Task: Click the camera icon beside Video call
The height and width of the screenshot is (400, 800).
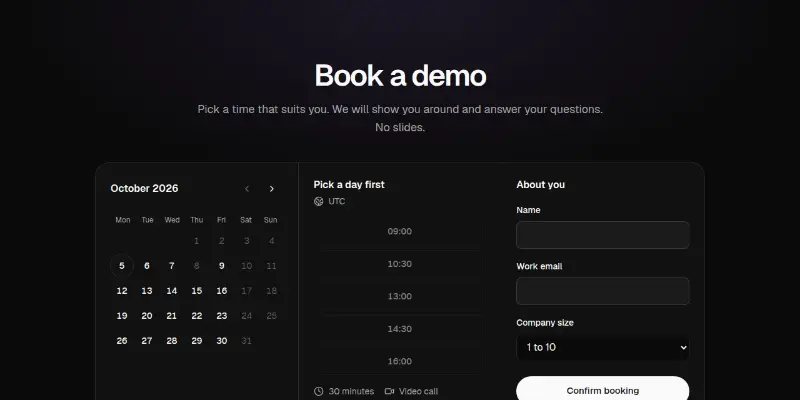Action: tap(389, 391)
